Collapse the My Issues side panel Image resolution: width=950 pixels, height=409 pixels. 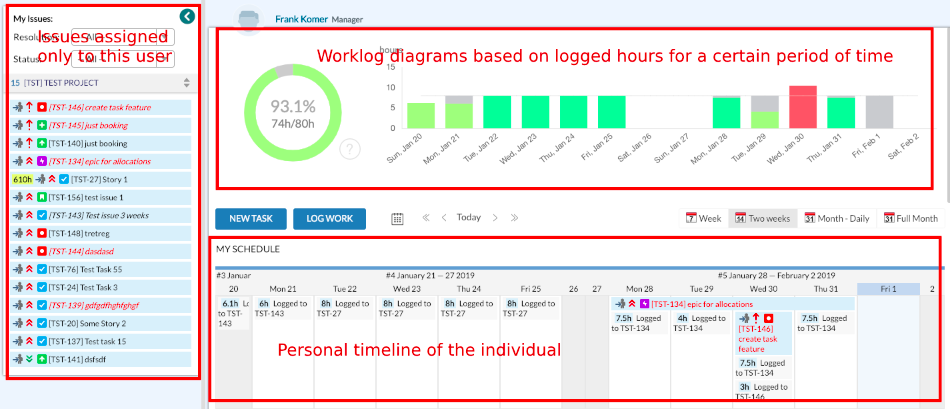click(x=186, y=16)
